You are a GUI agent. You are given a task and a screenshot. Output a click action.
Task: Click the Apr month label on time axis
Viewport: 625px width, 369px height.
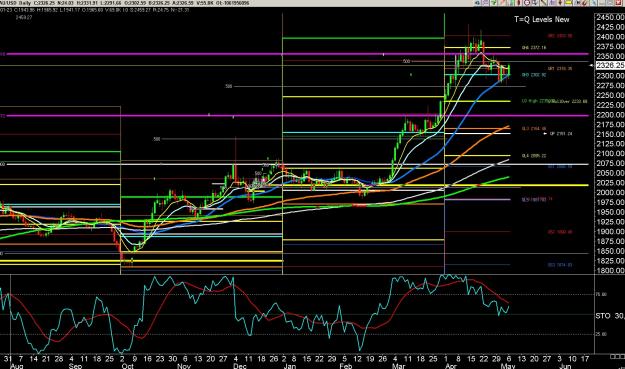(451, 366)
